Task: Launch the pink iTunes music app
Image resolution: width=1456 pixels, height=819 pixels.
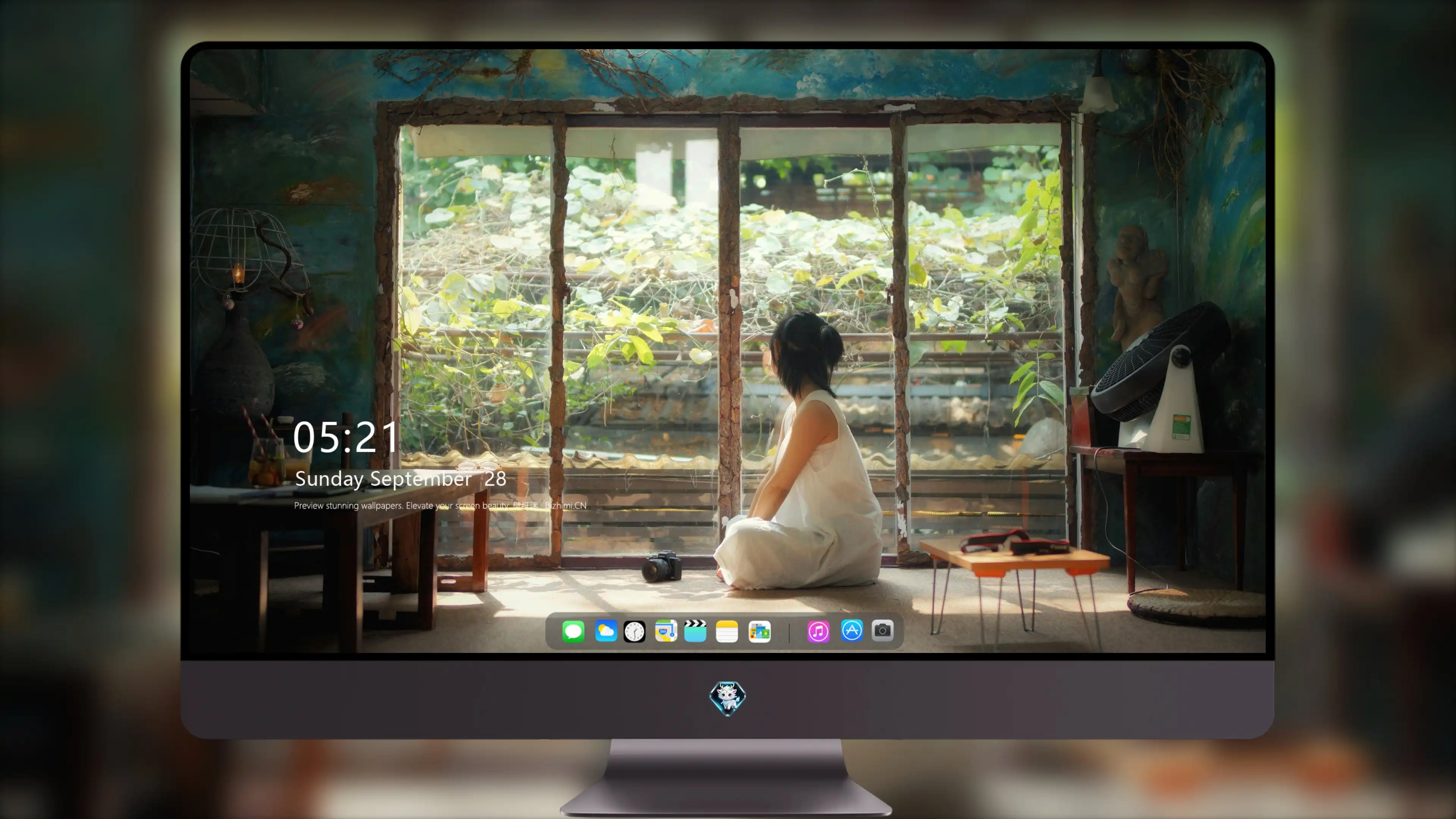Action: pos(819,631)
